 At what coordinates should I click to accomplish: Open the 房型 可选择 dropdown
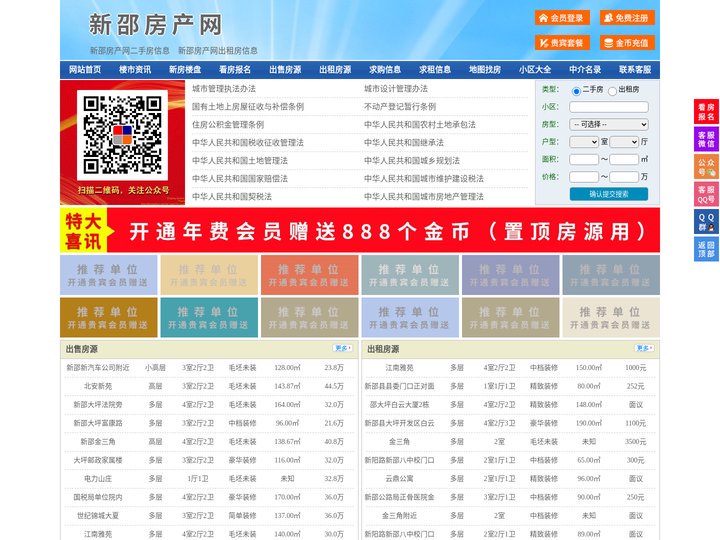tap(609, 124)
